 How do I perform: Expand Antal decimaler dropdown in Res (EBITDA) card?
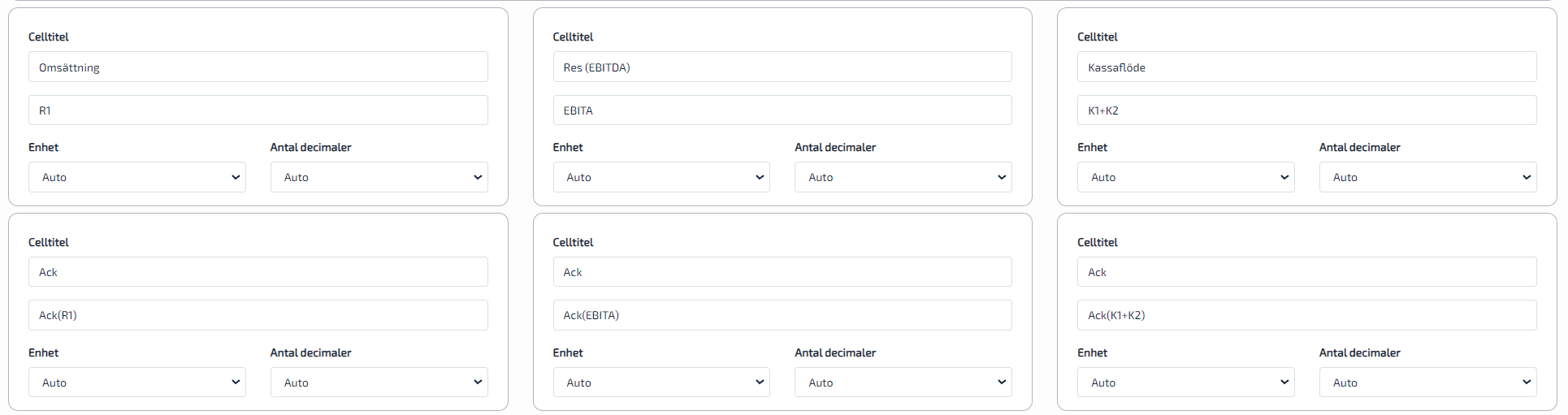point(903,177)
